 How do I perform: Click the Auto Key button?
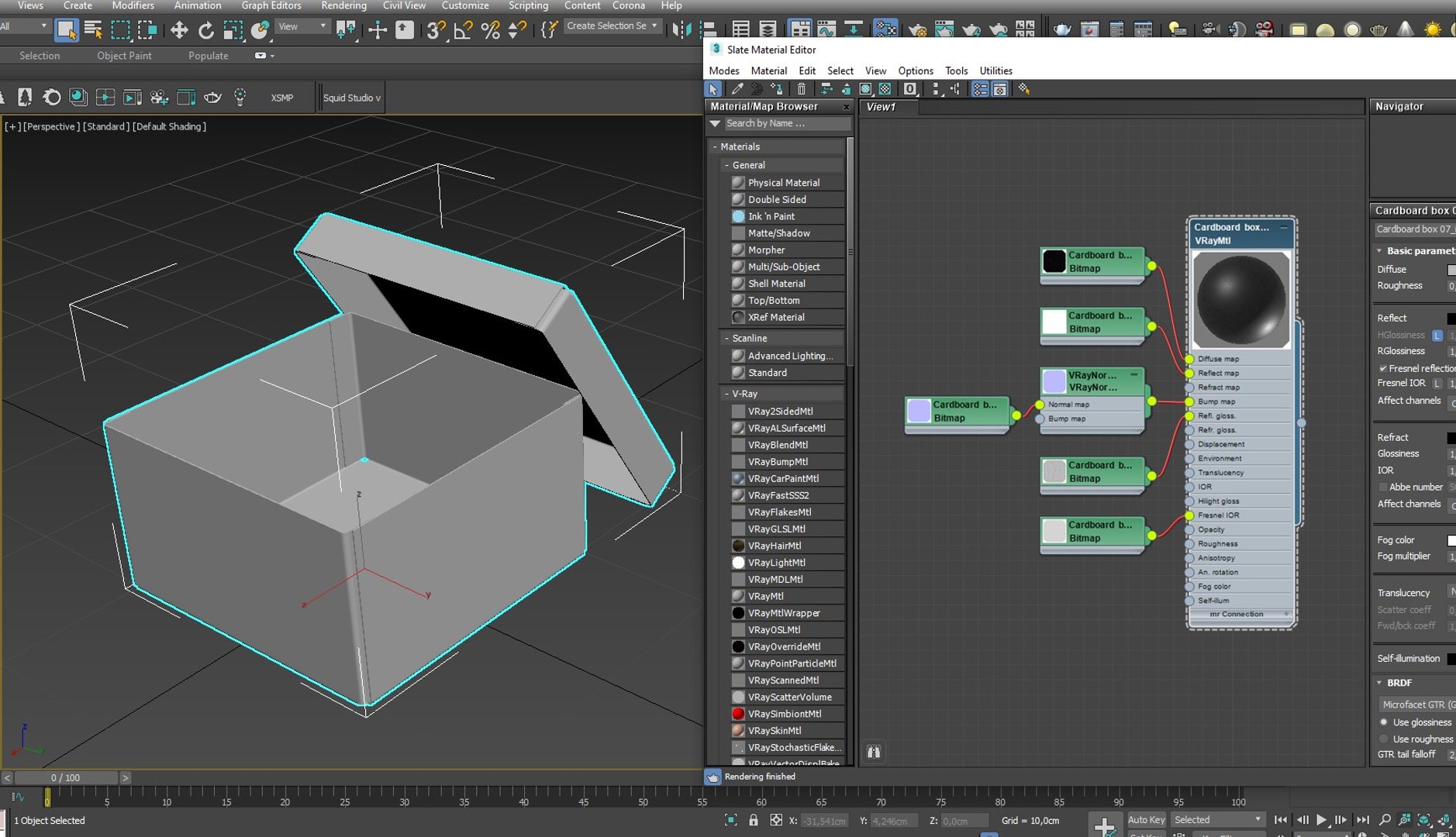click(1146, 820)
